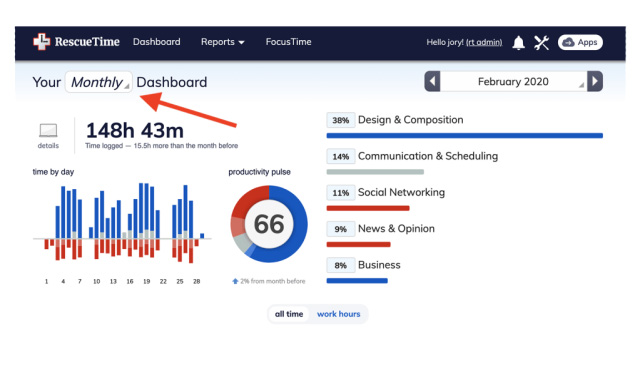Go to next month arrow

coord(595,82)
